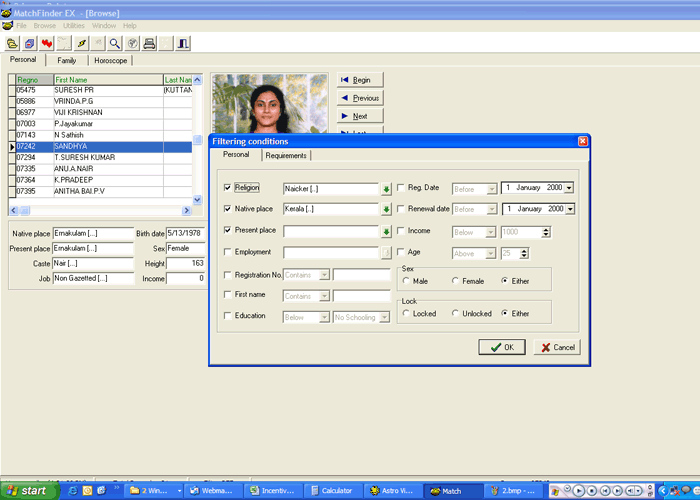This screenshot has width=700, height=500.
Task: Tick the Registration No. checkbox
Action: pos(228,275)
